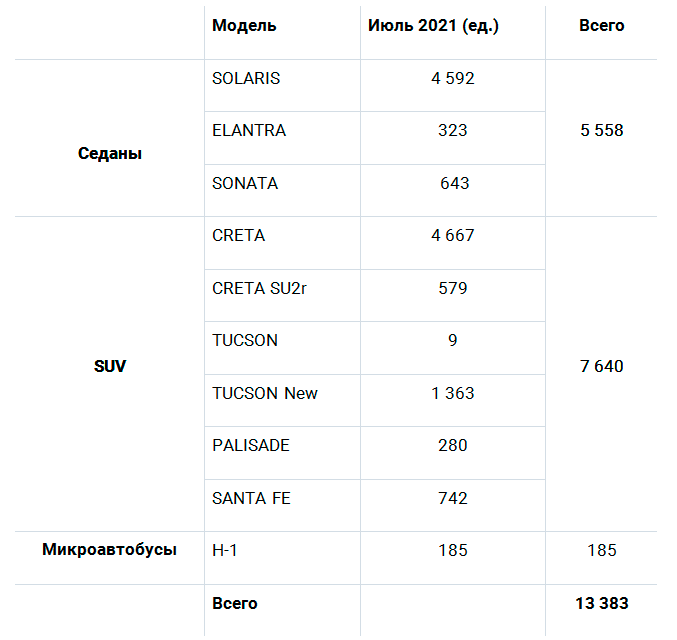Select the SOLARIS sales value 4 592

[452, 78]
